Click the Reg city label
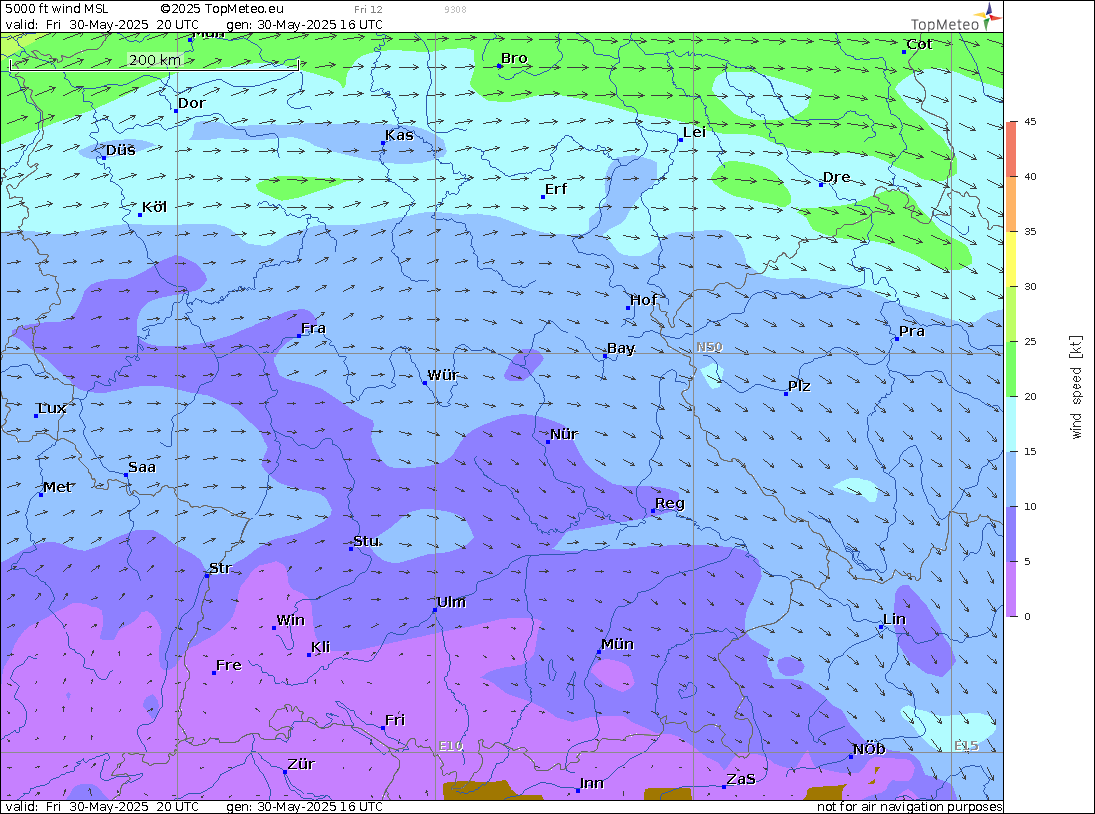1095x814 pixels. pos(670,504)
